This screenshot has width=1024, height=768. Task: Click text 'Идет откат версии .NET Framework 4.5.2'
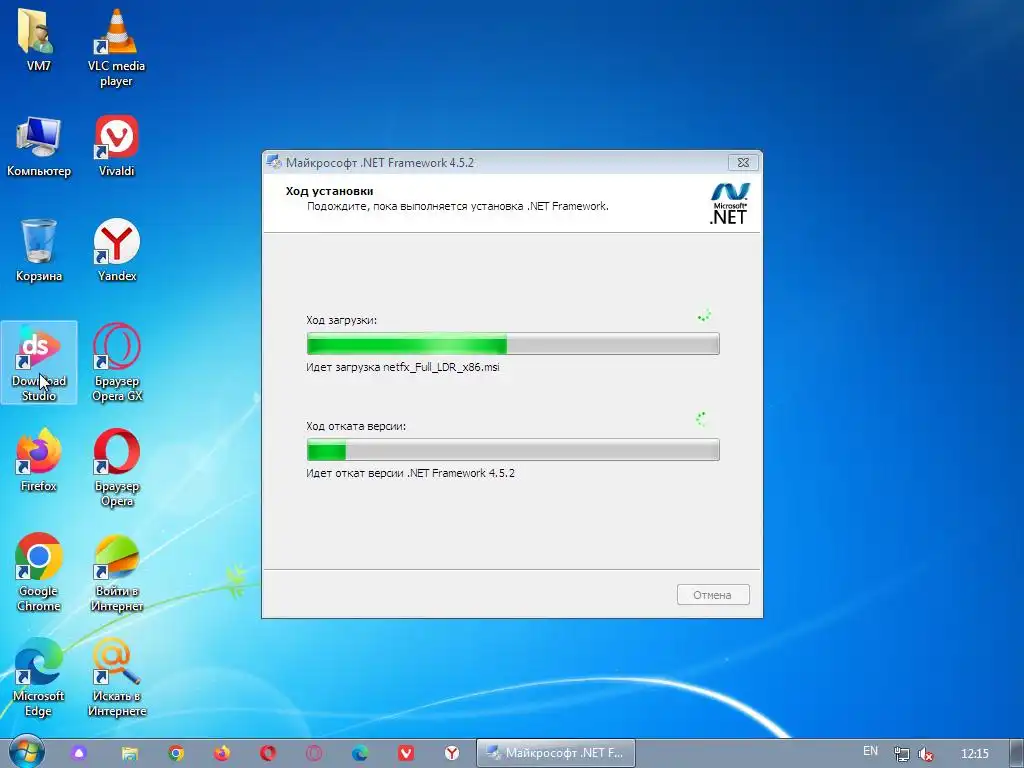pos(410,473)
